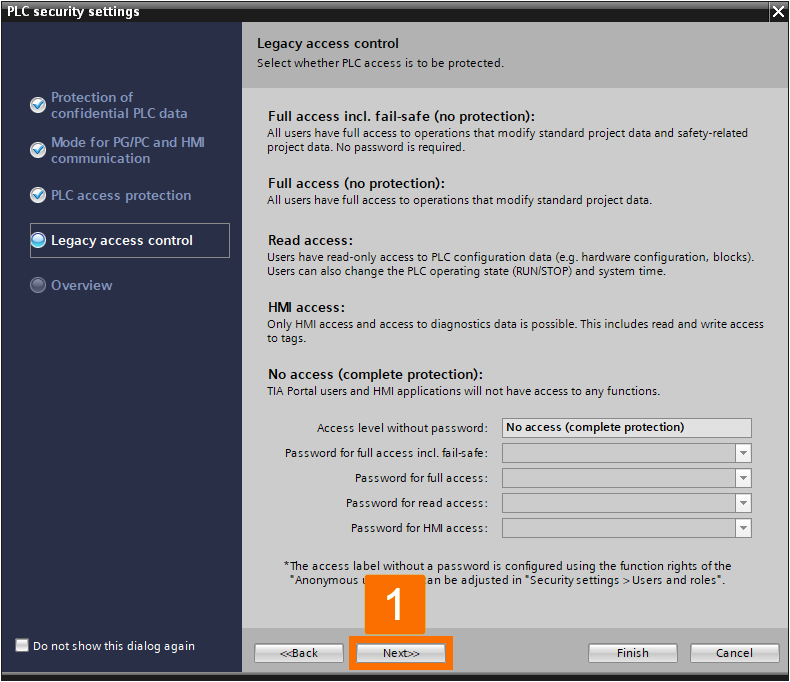This screenshot has height=682, width=790.
Task: Close the dialog with the X button
Action: point(778,12)
